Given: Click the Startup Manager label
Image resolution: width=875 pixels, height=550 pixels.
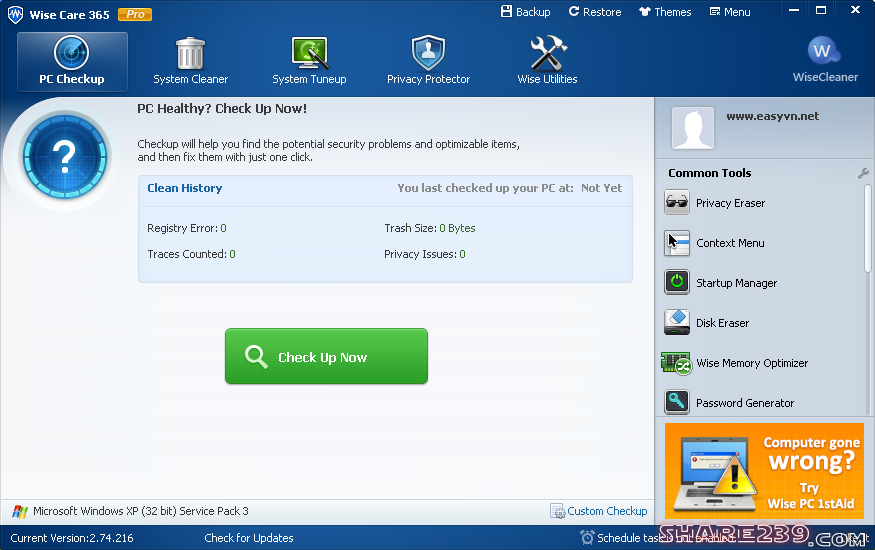Looking at the screenshot, I should pyautogui.click(x=737, y=283).
